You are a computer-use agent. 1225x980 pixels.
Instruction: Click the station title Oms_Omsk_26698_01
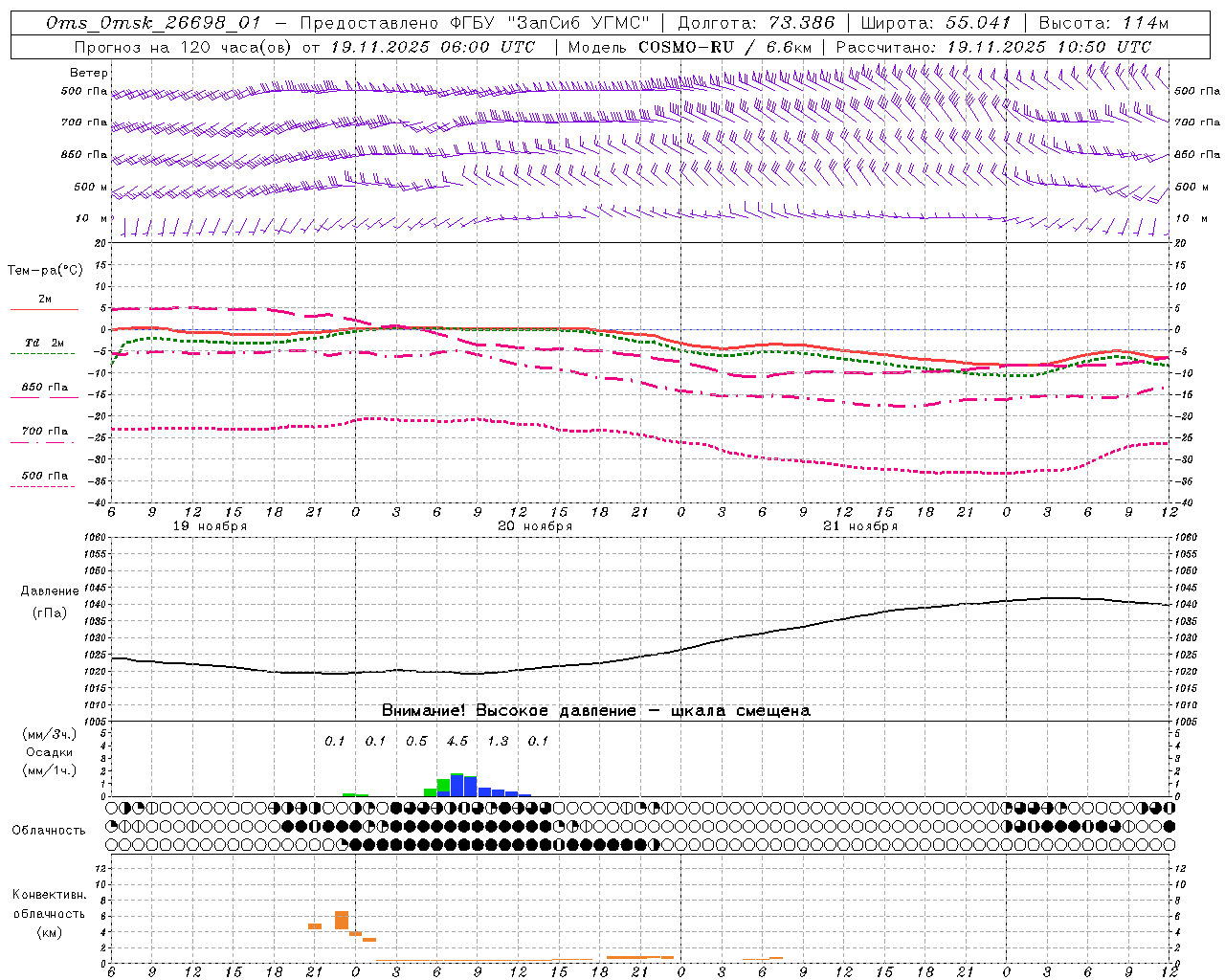[153, 24]
